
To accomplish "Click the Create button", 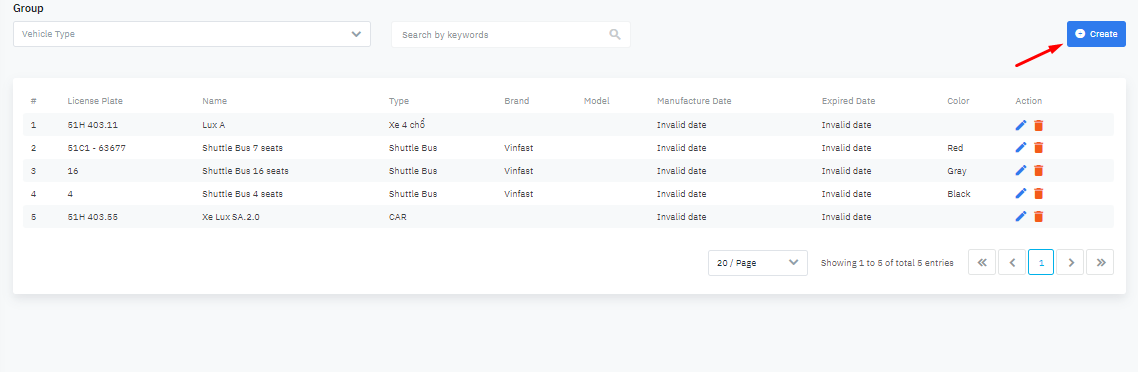I will (1096, 34).
